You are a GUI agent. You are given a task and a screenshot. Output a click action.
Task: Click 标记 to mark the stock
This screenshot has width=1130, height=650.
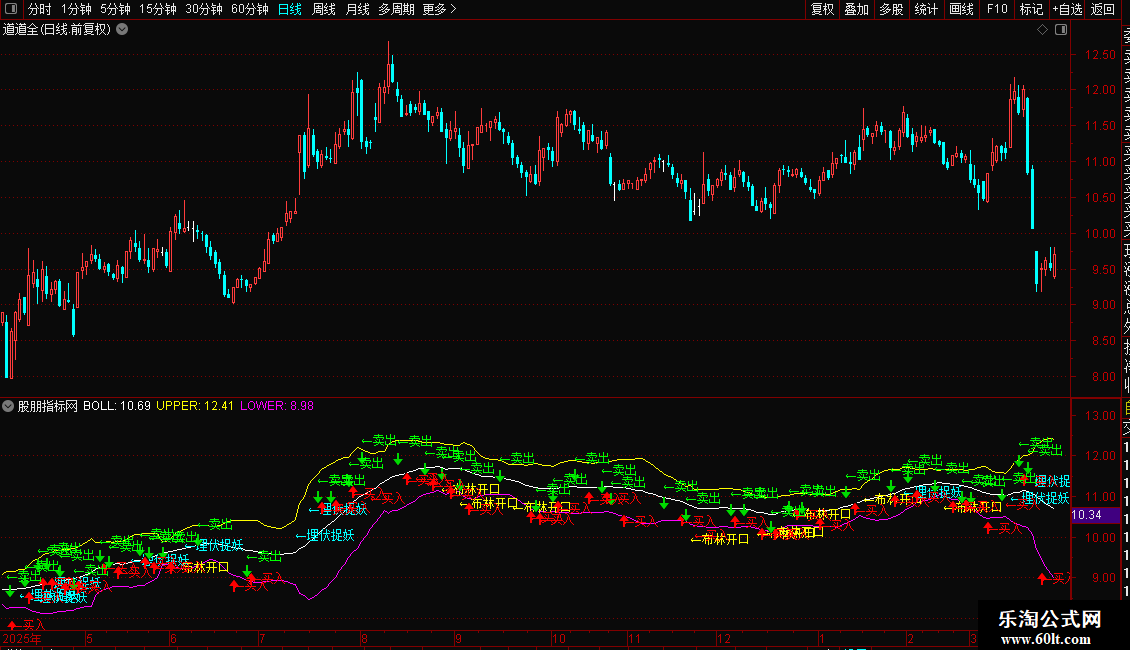point(1031,9)
